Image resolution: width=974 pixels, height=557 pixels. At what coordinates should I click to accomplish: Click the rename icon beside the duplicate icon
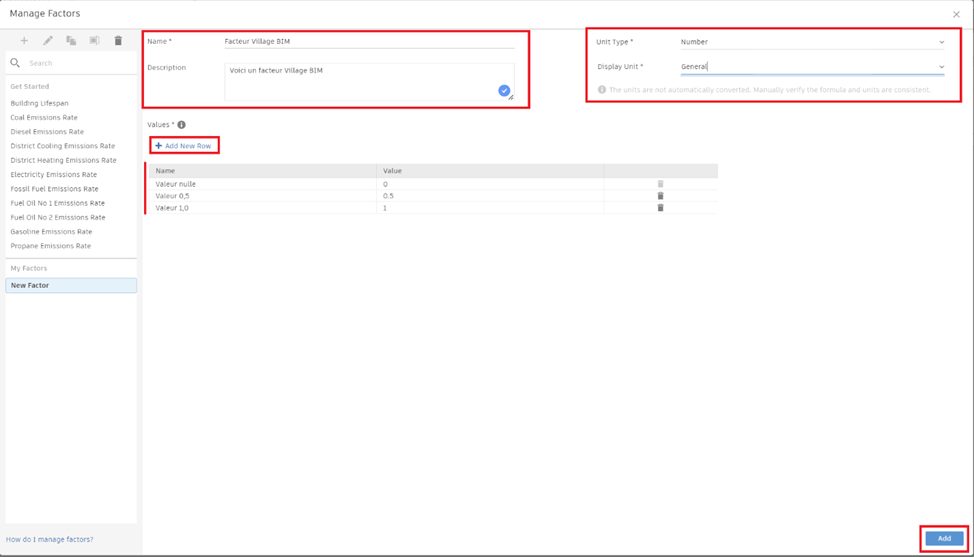(x=94, y=41)
